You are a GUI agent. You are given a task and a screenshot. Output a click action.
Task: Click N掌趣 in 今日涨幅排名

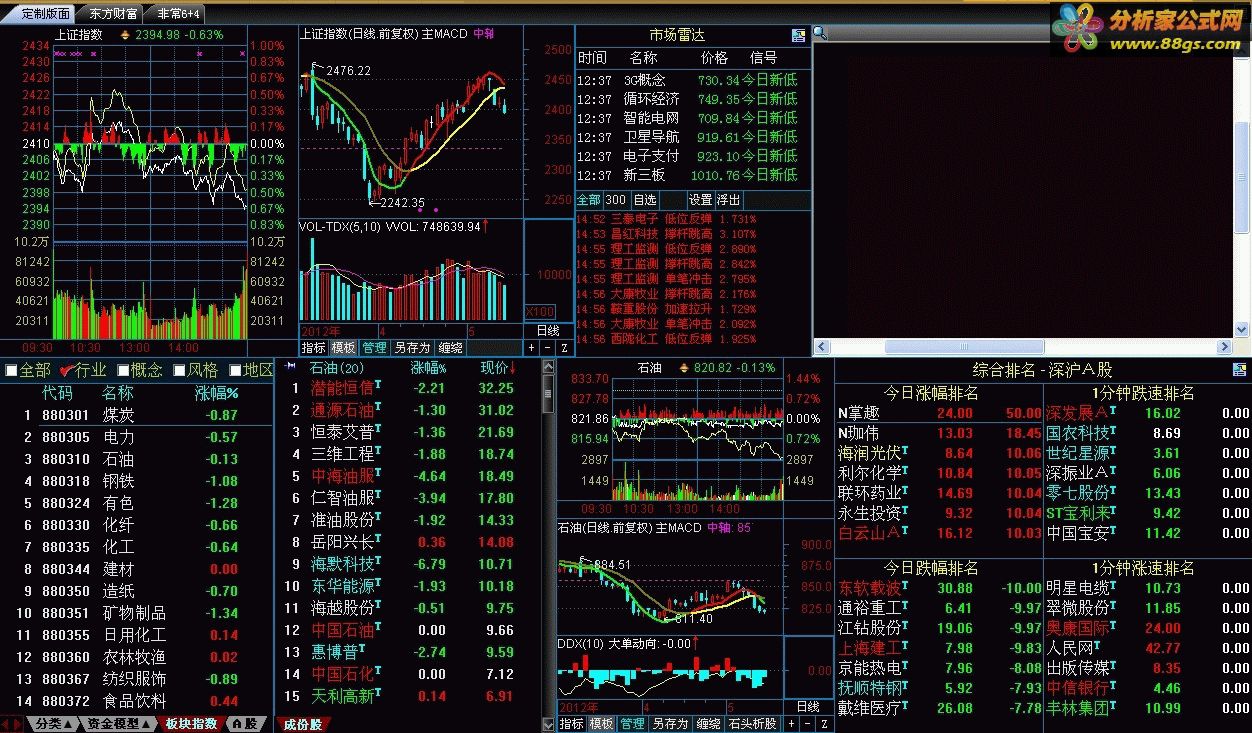pyautogui.click(x=858, y=413)
